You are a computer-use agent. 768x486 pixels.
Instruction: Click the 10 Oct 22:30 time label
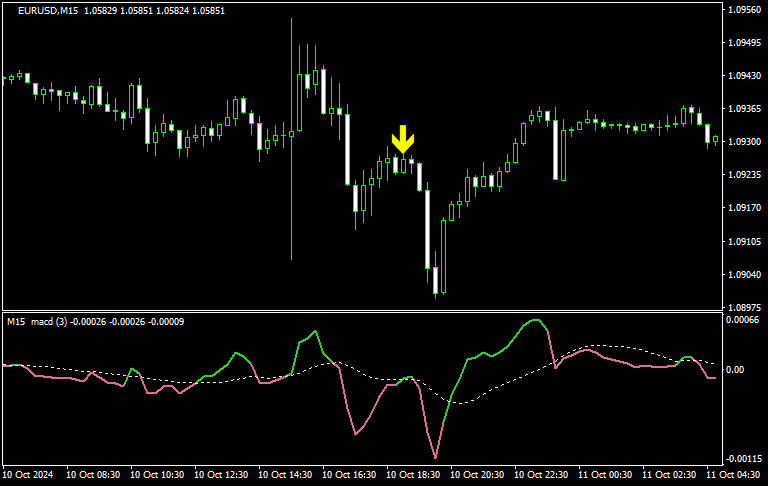click(x=543, y=475)
